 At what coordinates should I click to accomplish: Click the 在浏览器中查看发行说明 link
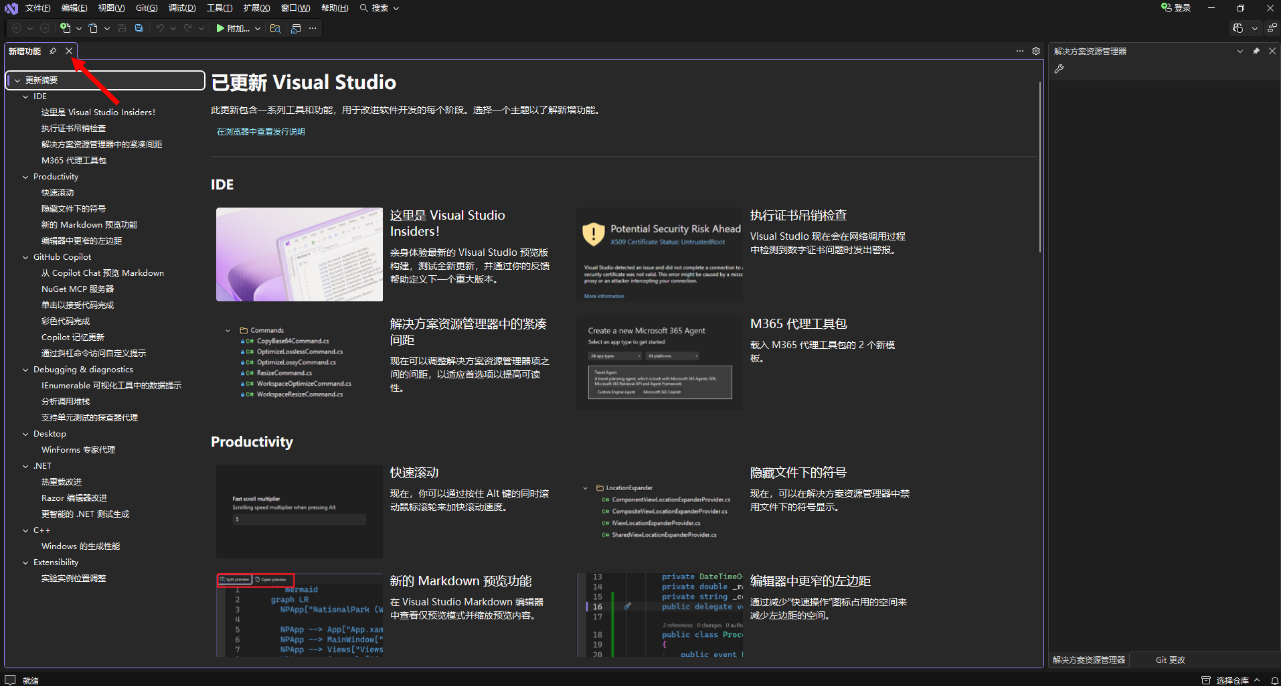pyautogui.click(x=261, y=132)
